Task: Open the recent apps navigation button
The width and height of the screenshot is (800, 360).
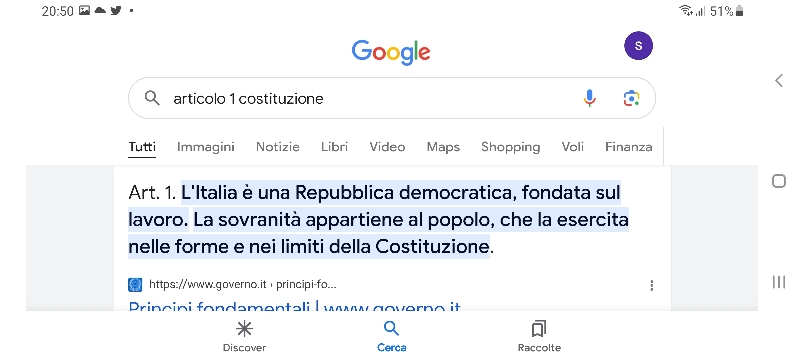Action: pos(779,282)
